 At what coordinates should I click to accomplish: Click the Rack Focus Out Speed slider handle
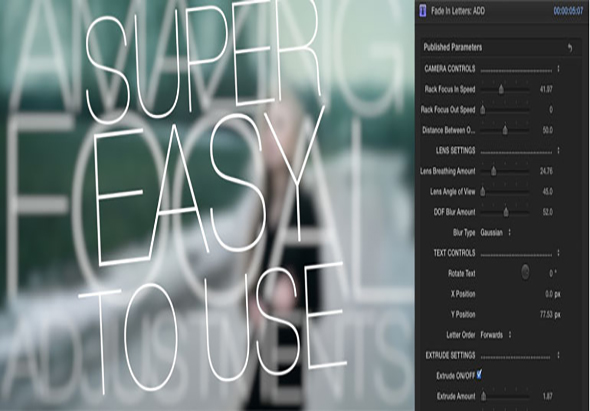pyautogui.click(x=483, y=110)
